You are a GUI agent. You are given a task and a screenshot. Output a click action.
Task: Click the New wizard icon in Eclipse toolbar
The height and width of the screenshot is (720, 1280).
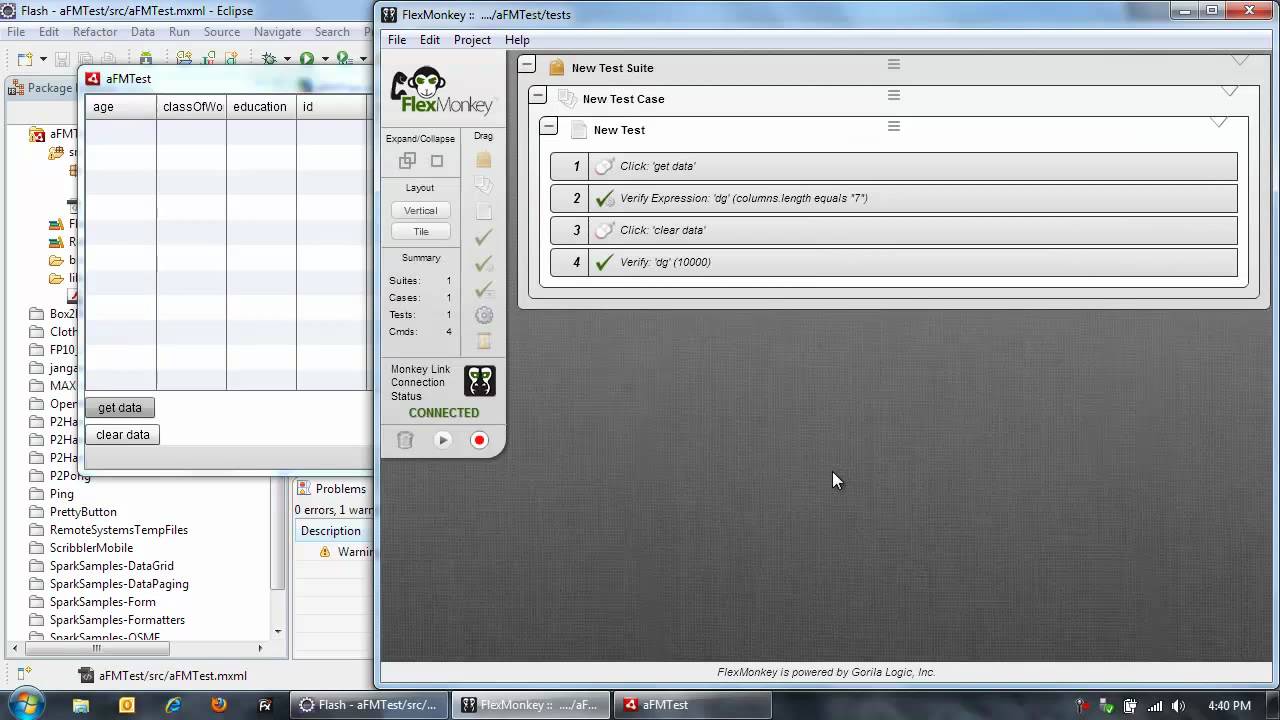tap(25, 59)
